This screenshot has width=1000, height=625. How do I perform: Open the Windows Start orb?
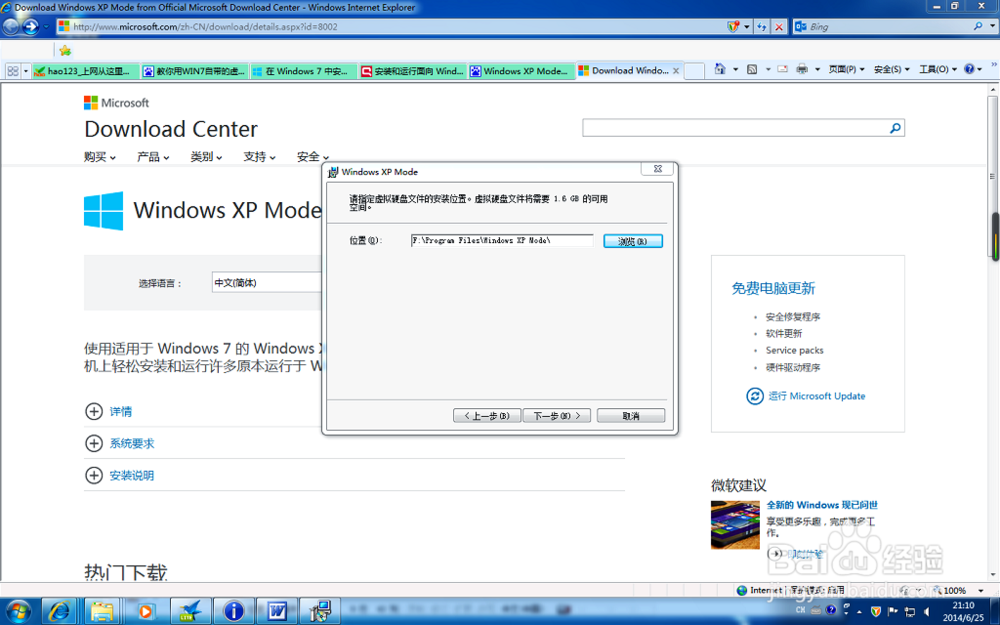coord(18,611)
